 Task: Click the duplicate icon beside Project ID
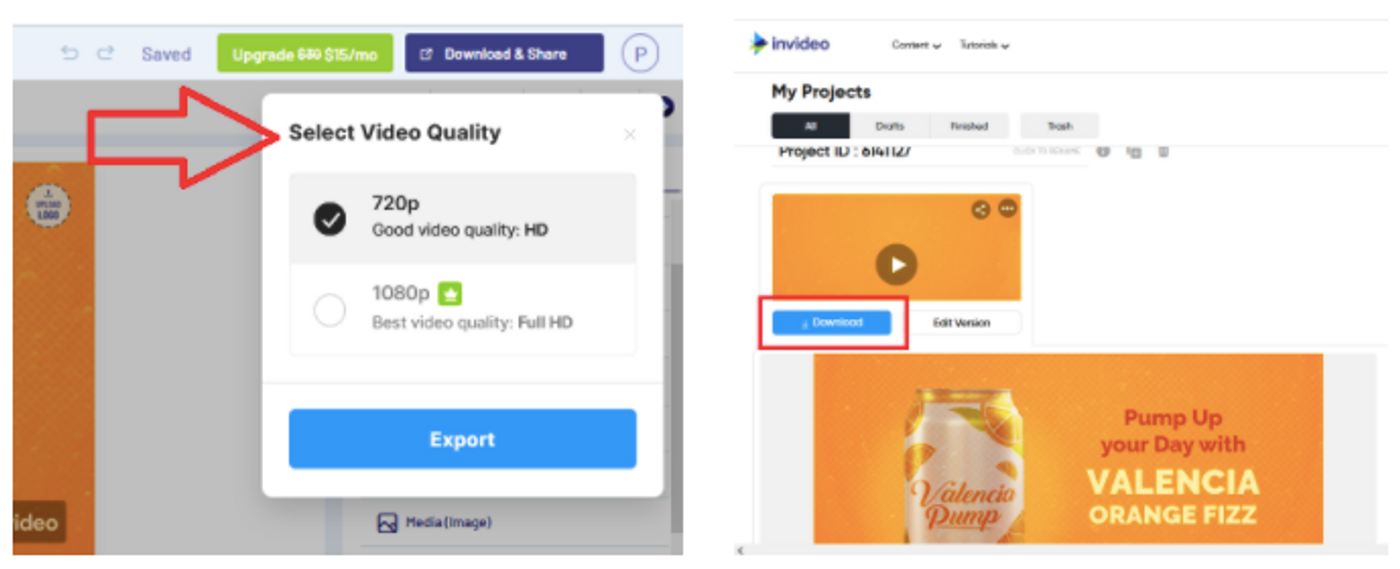click(x=1134, y=152)
